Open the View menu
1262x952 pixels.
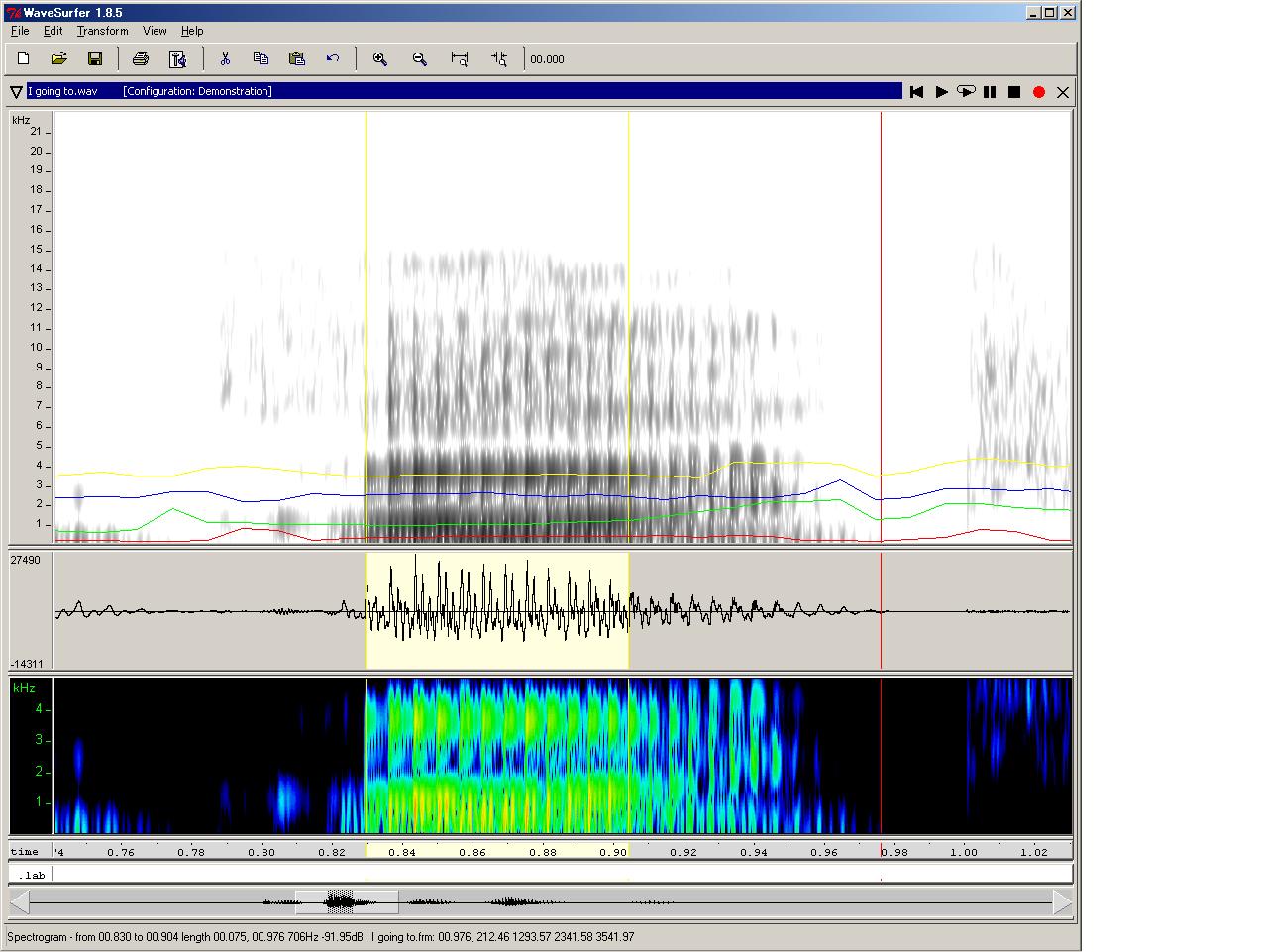(x=155, y=31)
